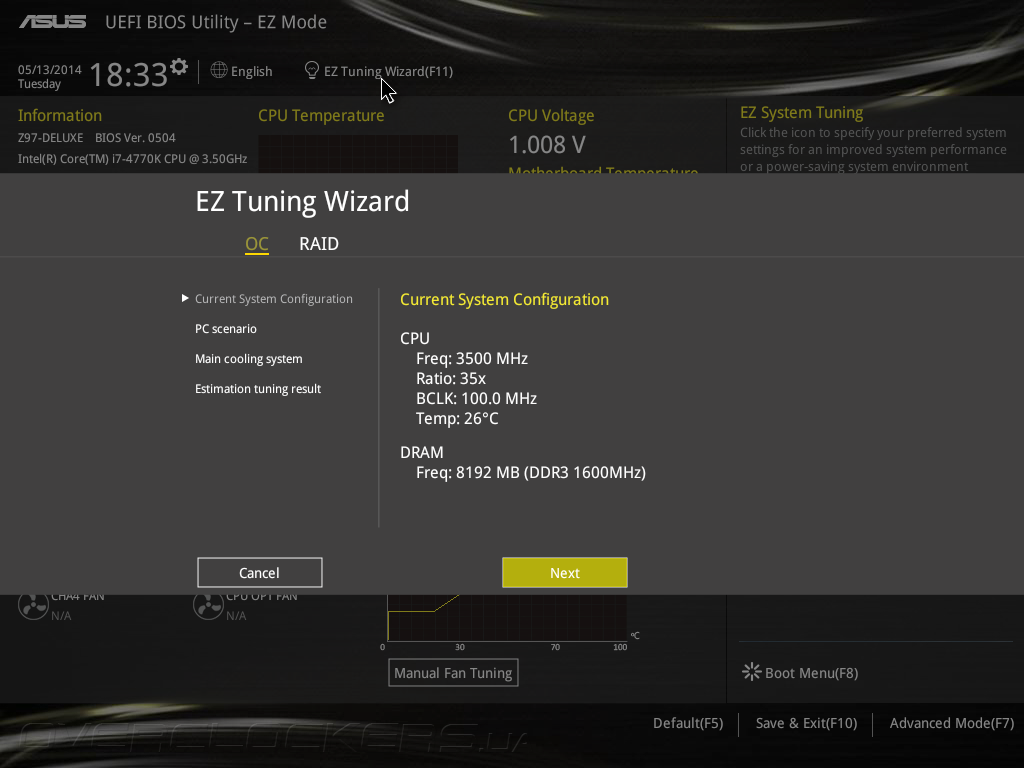Click the EZ System Tuning heading
This screenshot has width=1024, height=768.
pos(801,112)
